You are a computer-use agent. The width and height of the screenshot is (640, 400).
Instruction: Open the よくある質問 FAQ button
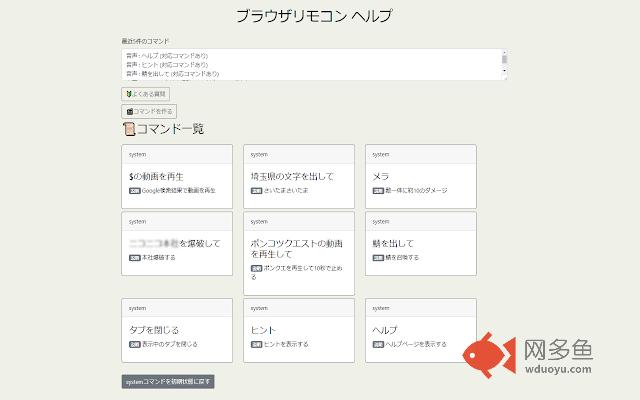(145, 94)
